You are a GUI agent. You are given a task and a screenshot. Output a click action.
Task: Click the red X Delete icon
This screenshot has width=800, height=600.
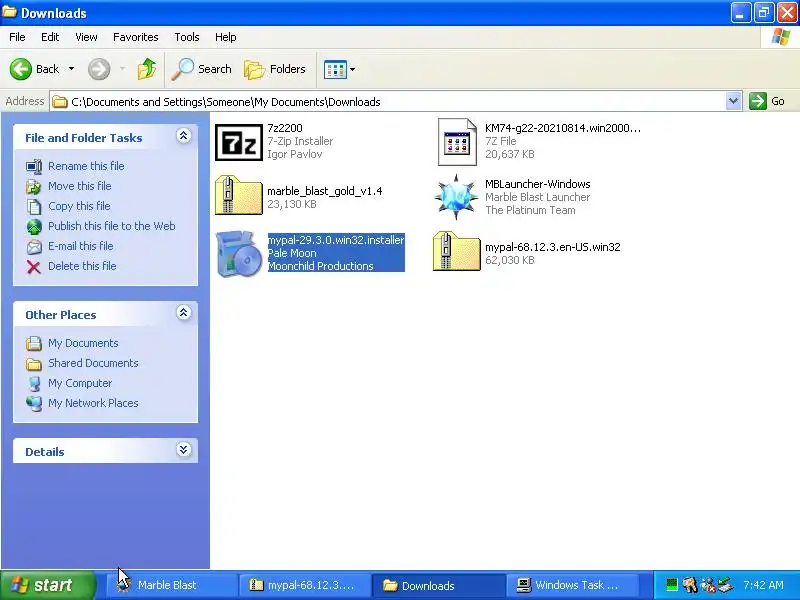pyautogui.click(x=34, y=266)
